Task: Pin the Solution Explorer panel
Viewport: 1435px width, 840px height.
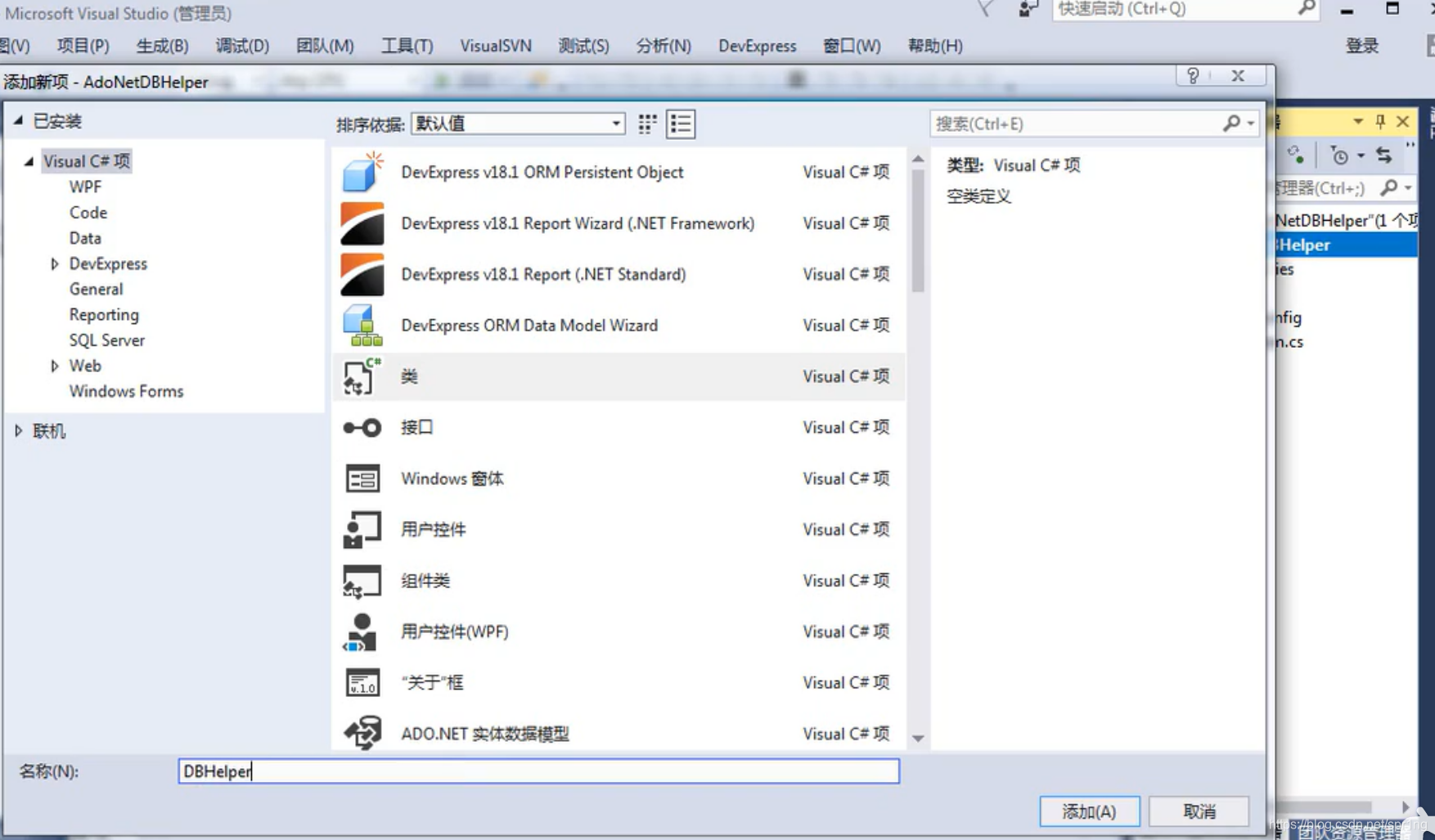Action: pos(1380,121)
